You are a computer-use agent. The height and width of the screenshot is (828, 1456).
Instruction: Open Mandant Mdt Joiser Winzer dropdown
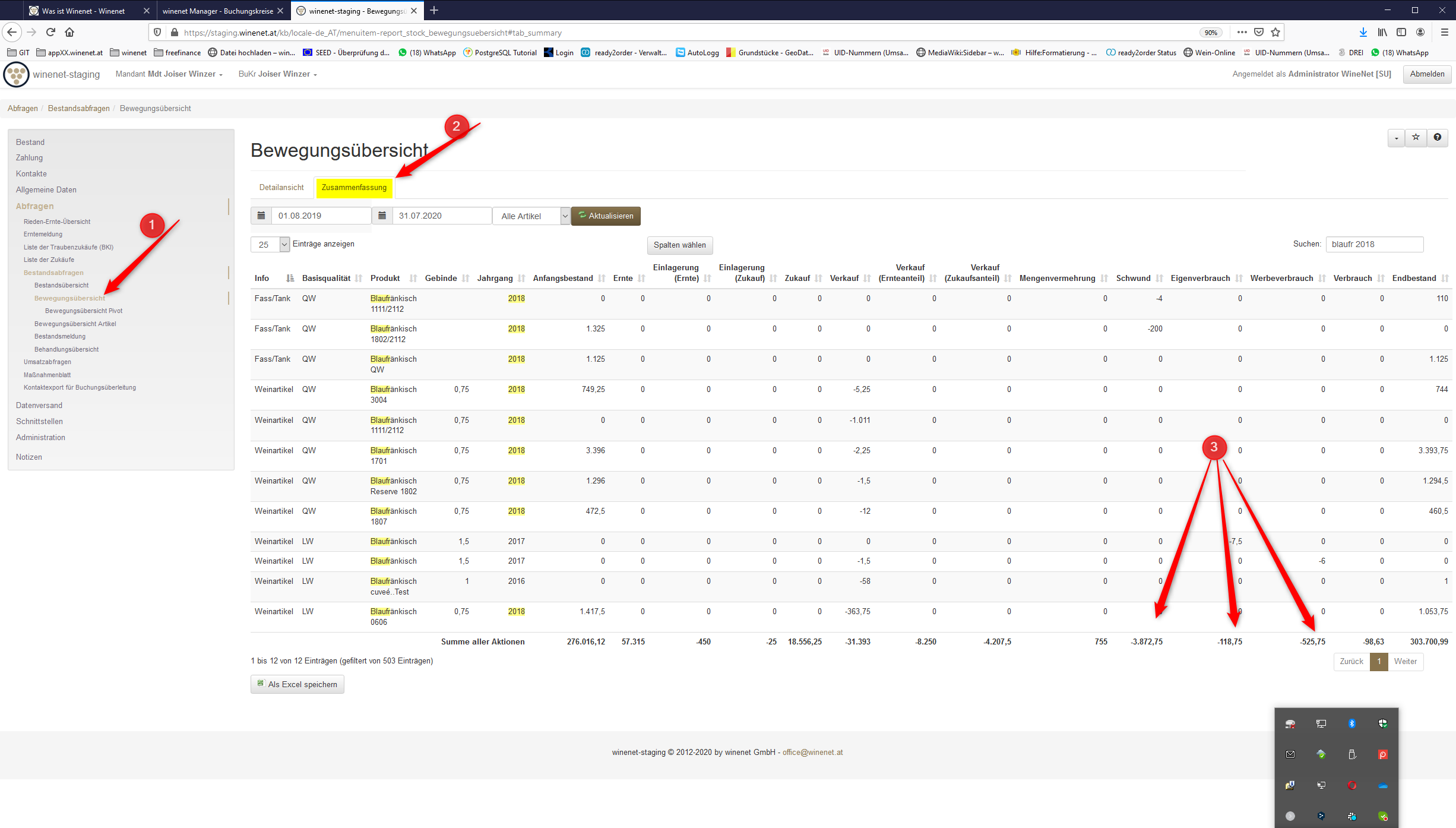tap(169, 74)
